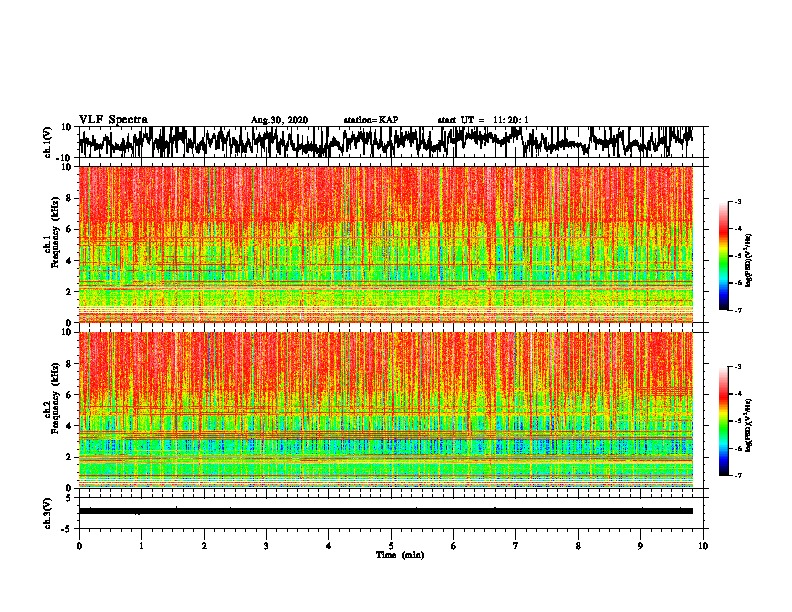The image size is (792, 612).
Task: Click the "VLF Spectra" title text
Action: (x=113, y=119)
